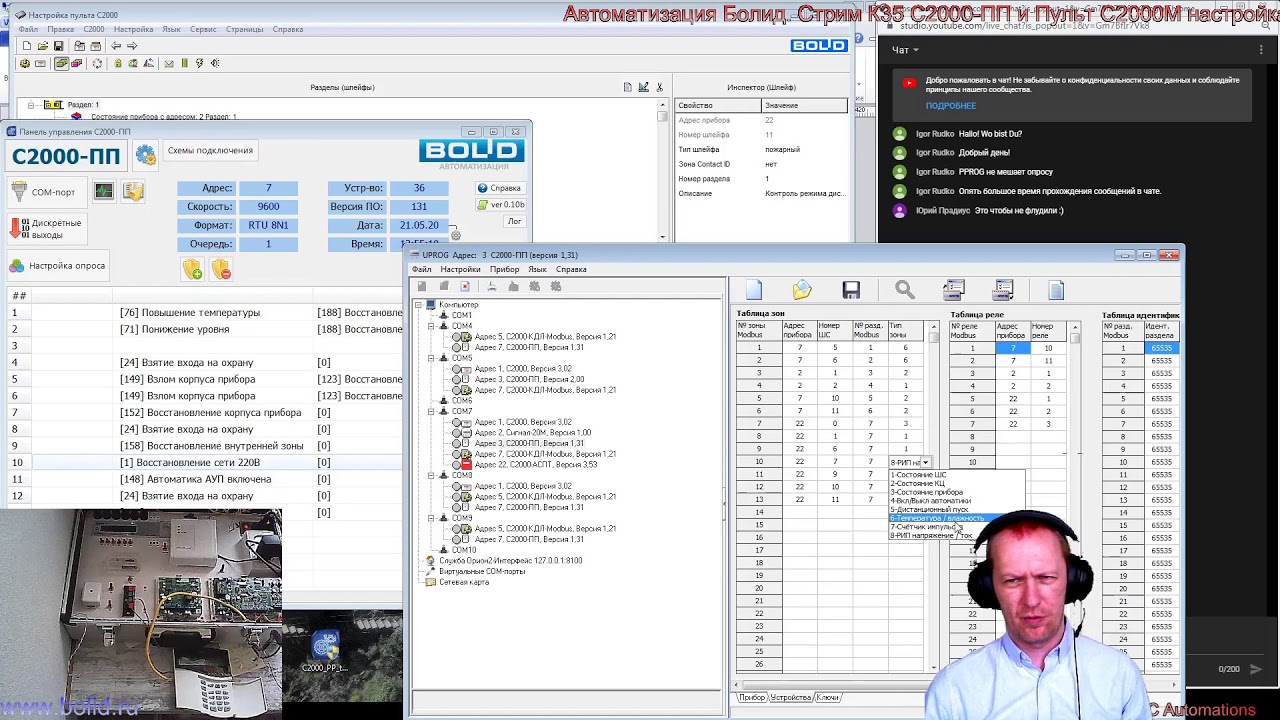Screen dimensions: 1280x720
Task: Click the shield icon with green plus
Action: point(192,268)
